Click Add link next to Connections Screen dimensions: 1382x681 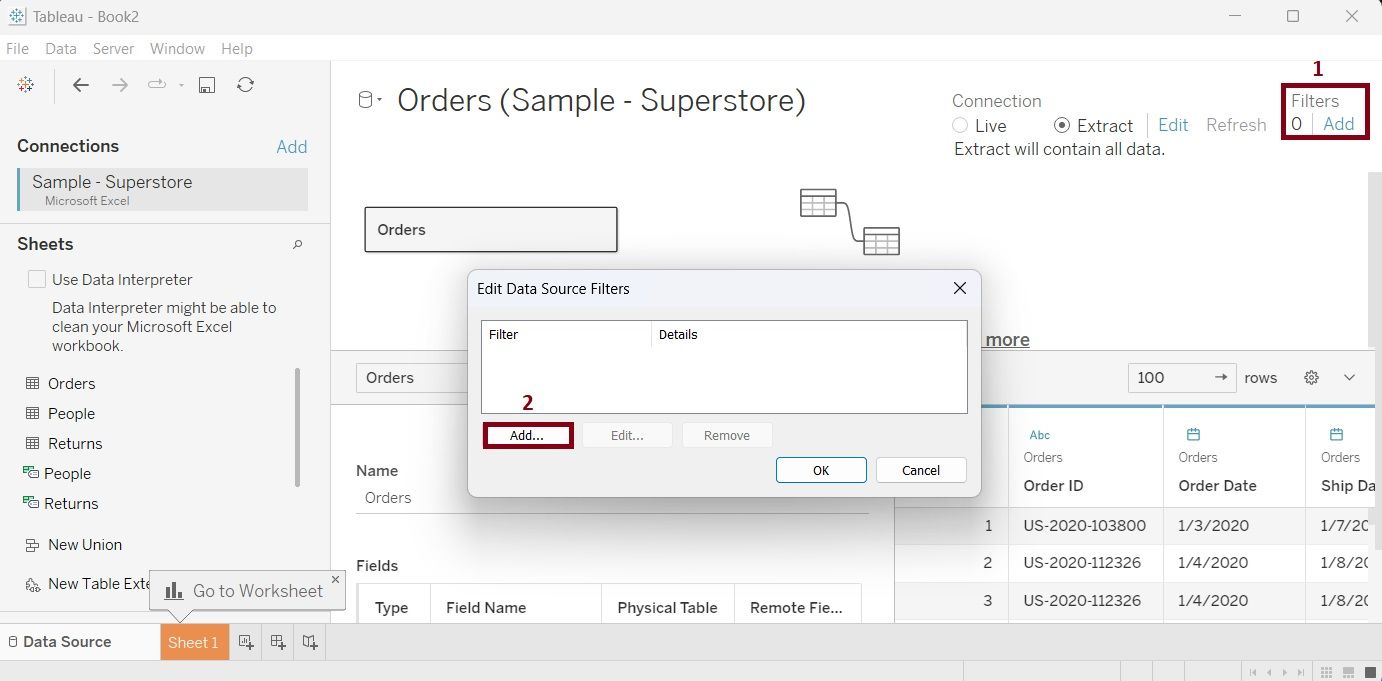click(292, 147)
